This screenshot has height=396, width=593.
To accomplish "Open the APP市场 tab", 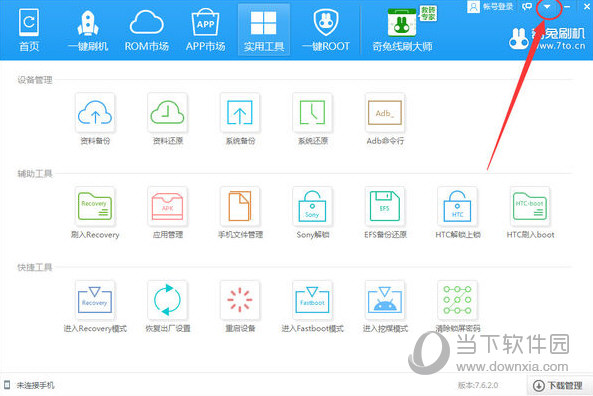I will [205, 30].
